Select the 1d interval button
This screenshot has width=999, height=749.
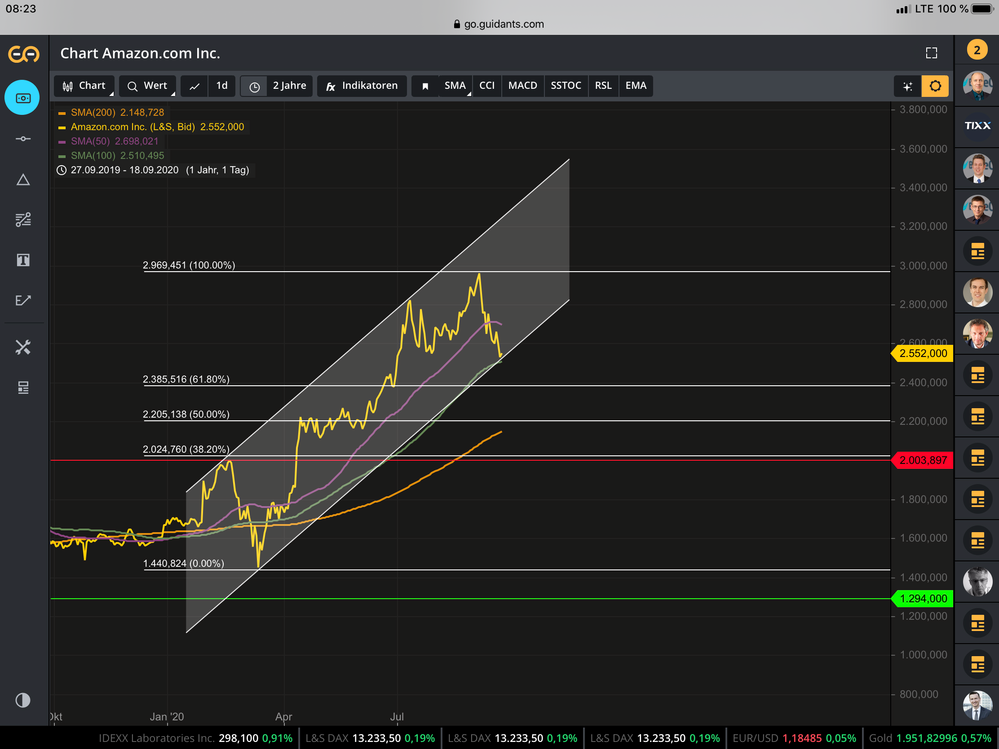click(x=221, y=86)
